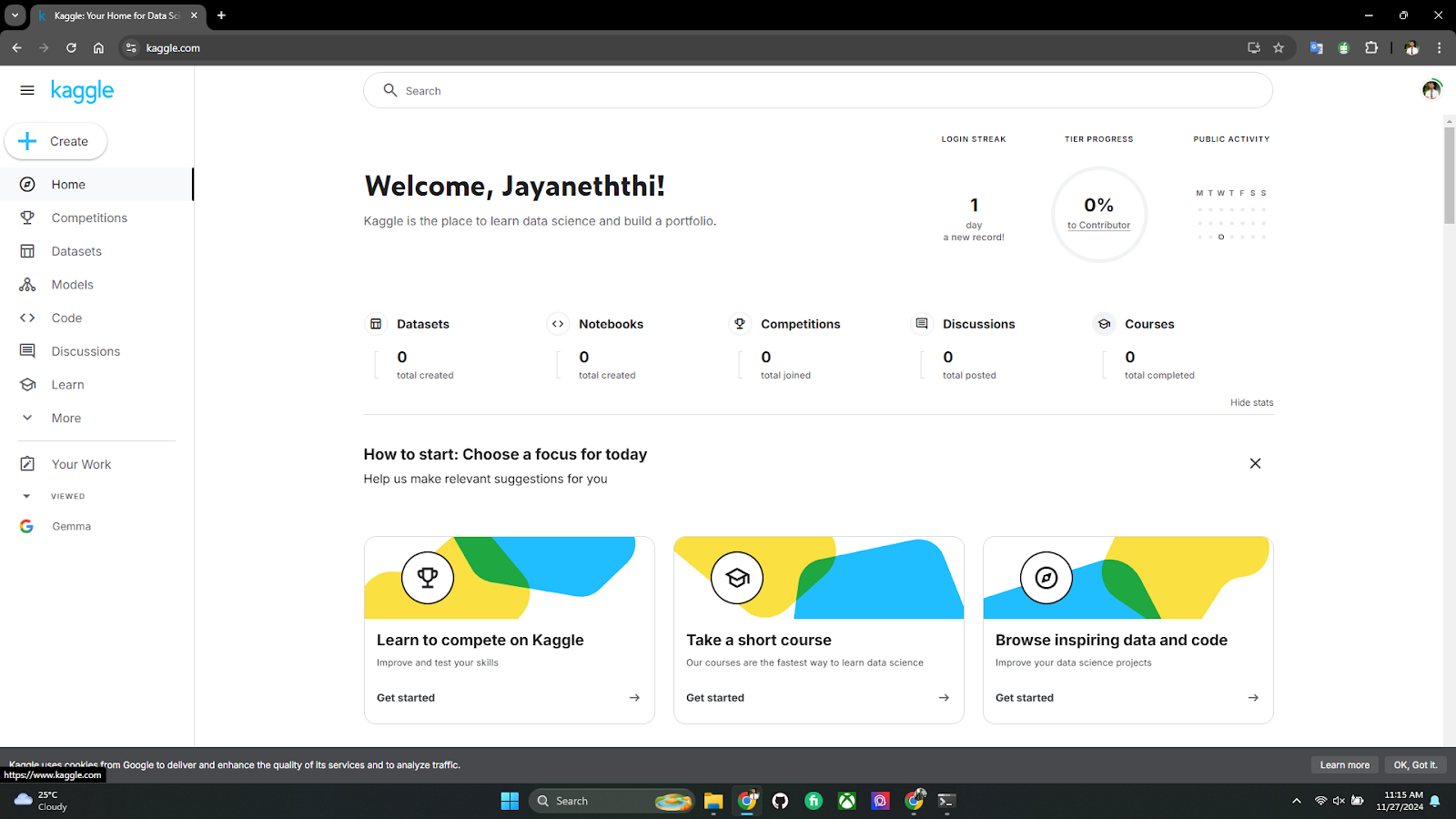Screen dimensions: 1456x819
Task: Click the Create button
Action: [56, 141]
